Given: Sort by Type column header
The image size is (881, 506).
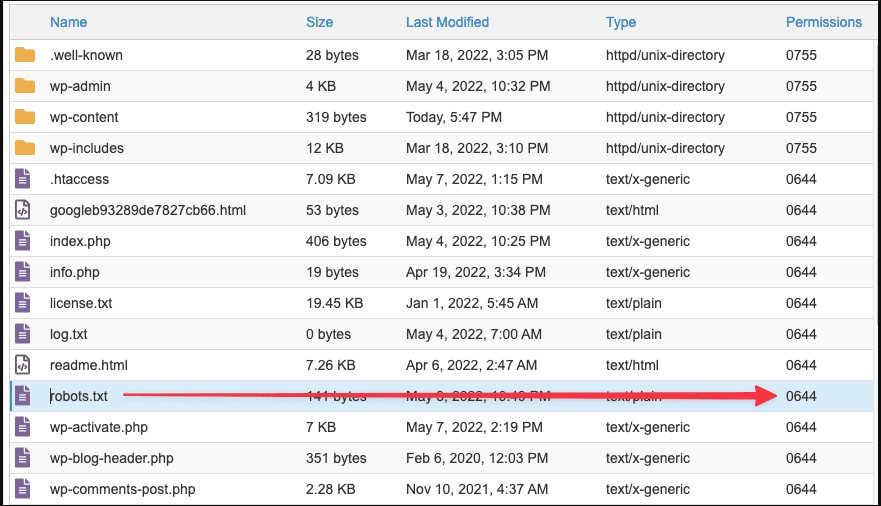Looking at the screenshot, I should pyautogui.click(x=620, y=22).
